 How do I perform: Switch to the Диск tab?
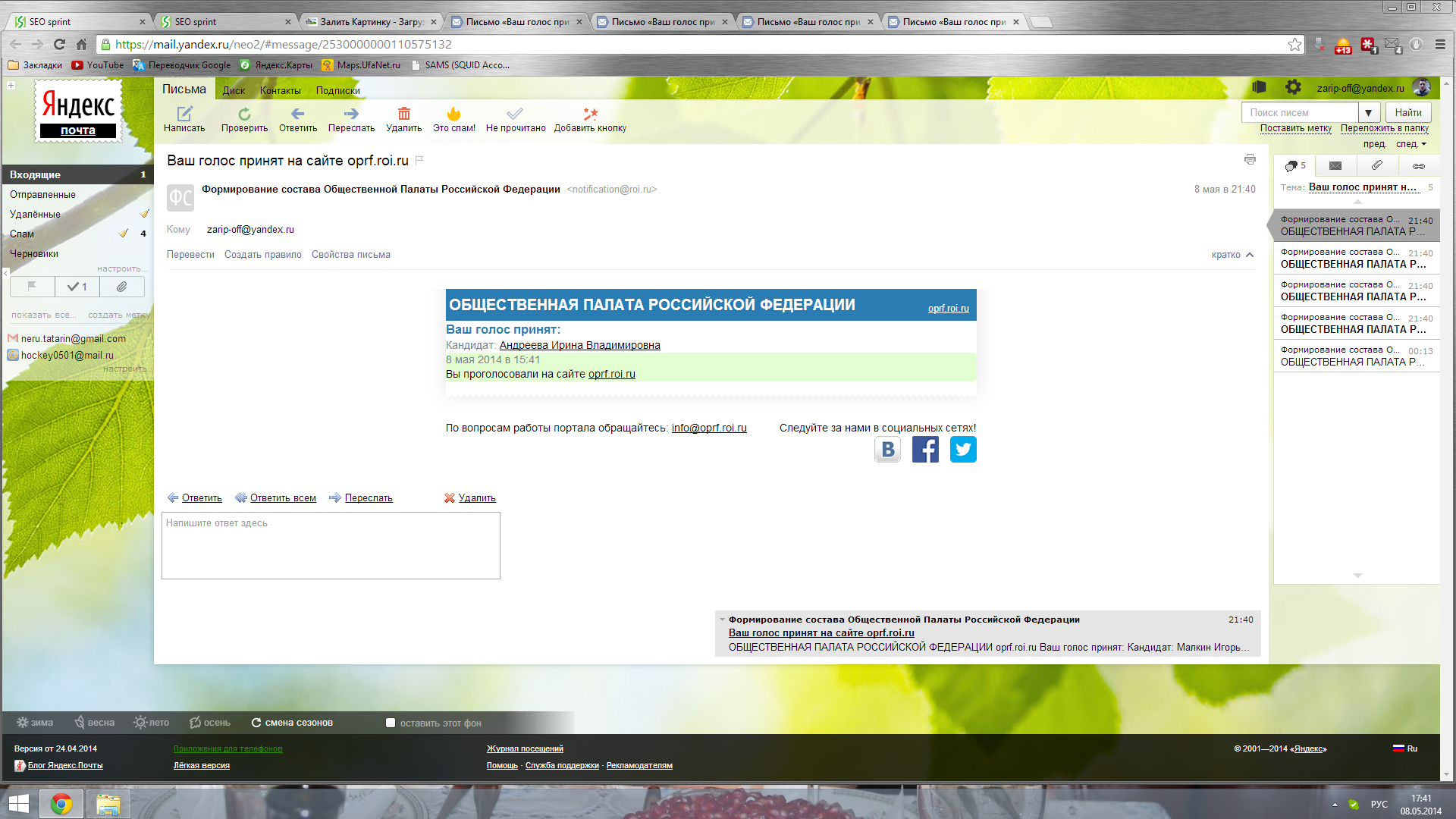click(x=234, y=90)
